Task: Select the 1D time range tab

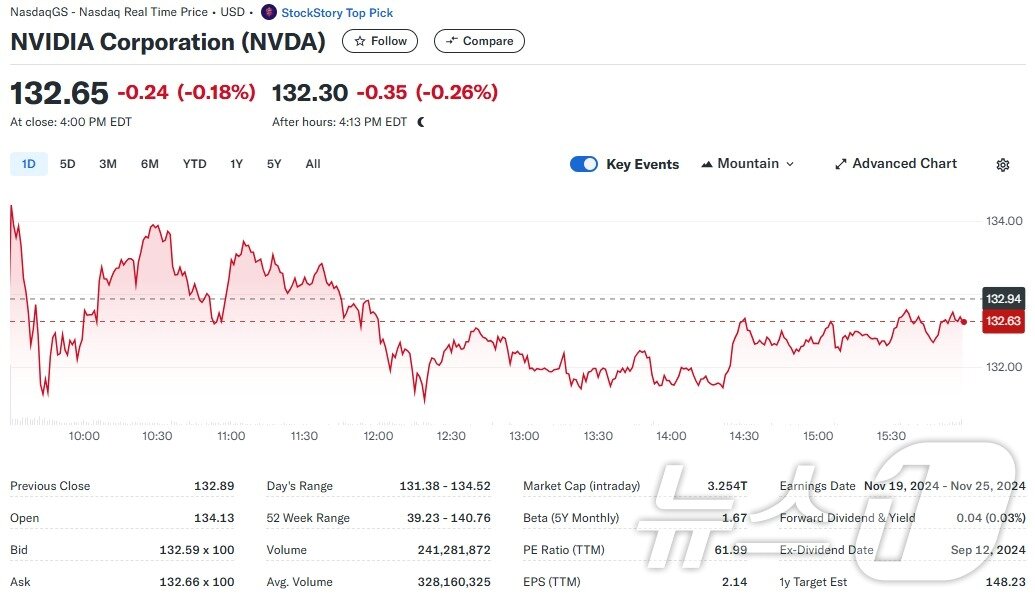Action: [x=29, y=164]
